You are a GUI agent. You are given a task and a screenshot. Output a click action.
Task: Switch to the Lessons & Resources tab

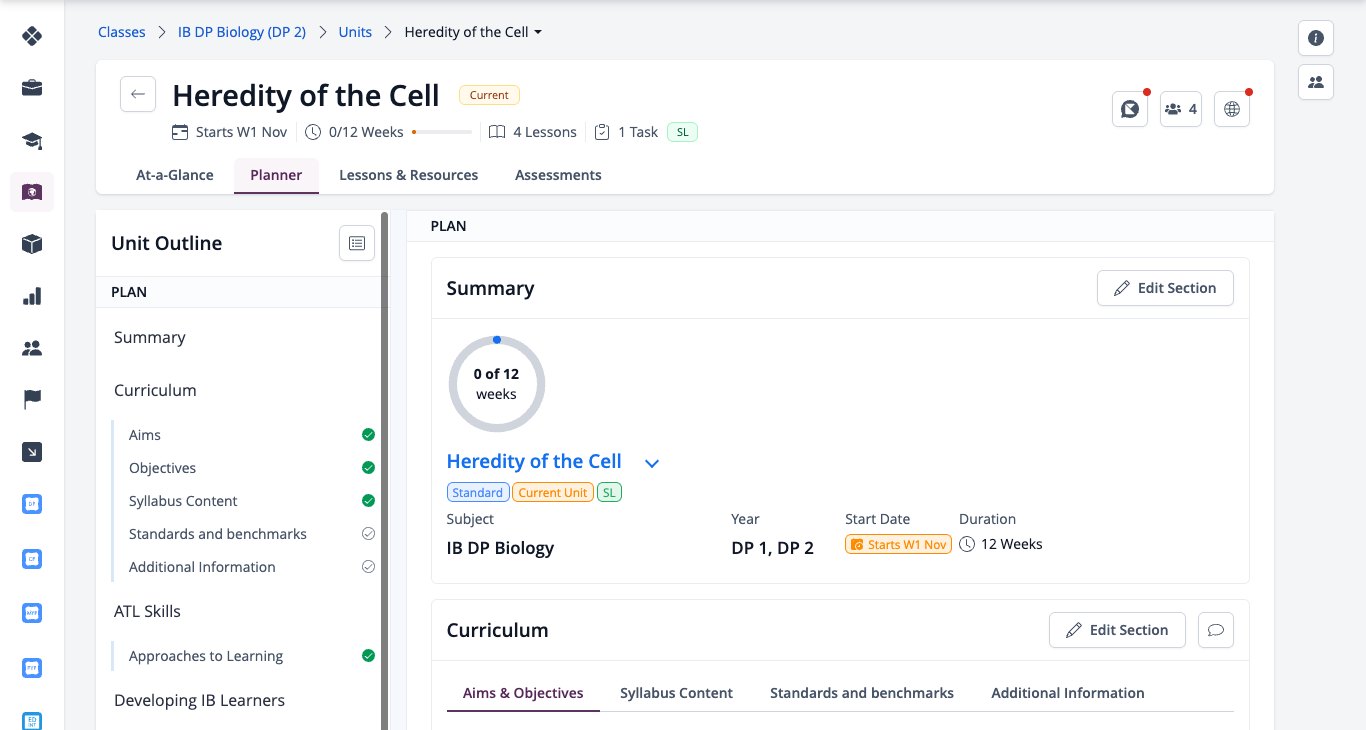coord(408,175)
